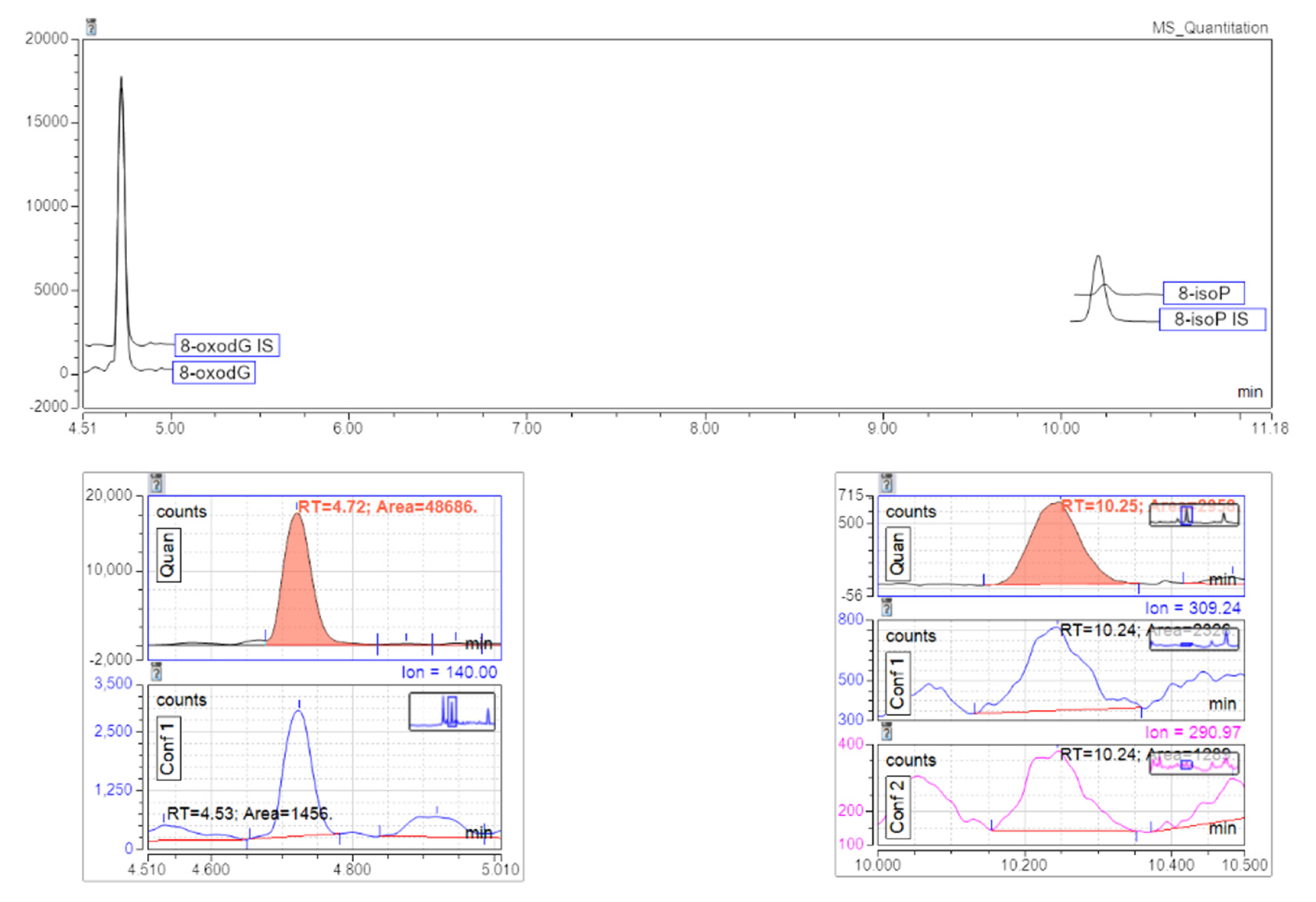Select the 8-oxodG IS peak label
Image resolution: width=1316 pixels, height=902 pixels.
(227, 346)
